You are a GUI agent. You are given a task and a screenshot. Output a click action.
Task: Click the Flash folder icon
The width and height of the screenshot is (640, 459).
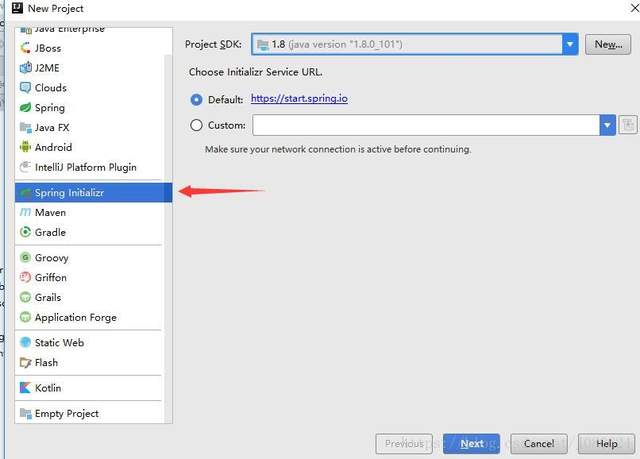25,362
